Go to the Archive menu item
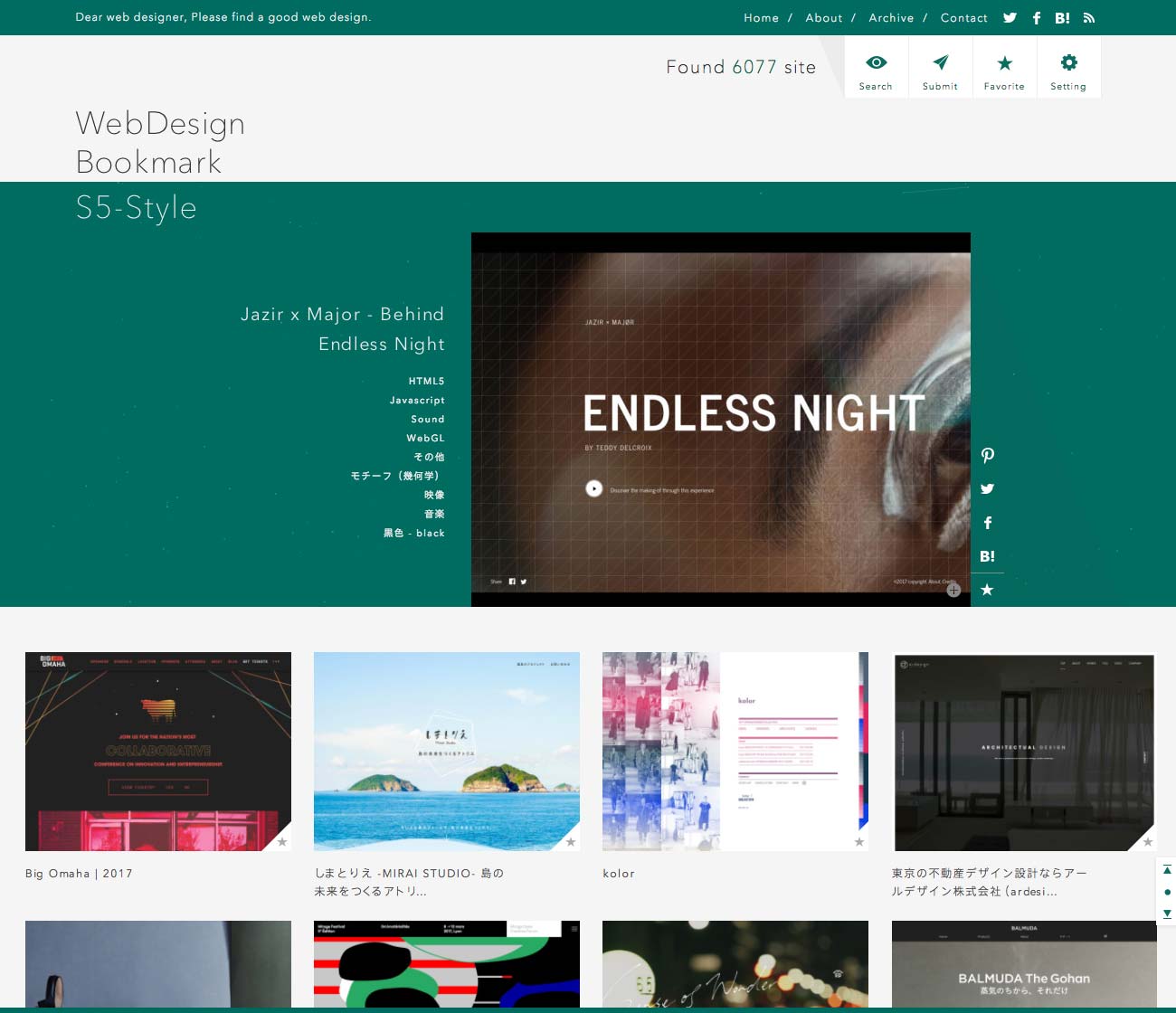This screenshot has height=1013, width=1176. coord(891,18)
